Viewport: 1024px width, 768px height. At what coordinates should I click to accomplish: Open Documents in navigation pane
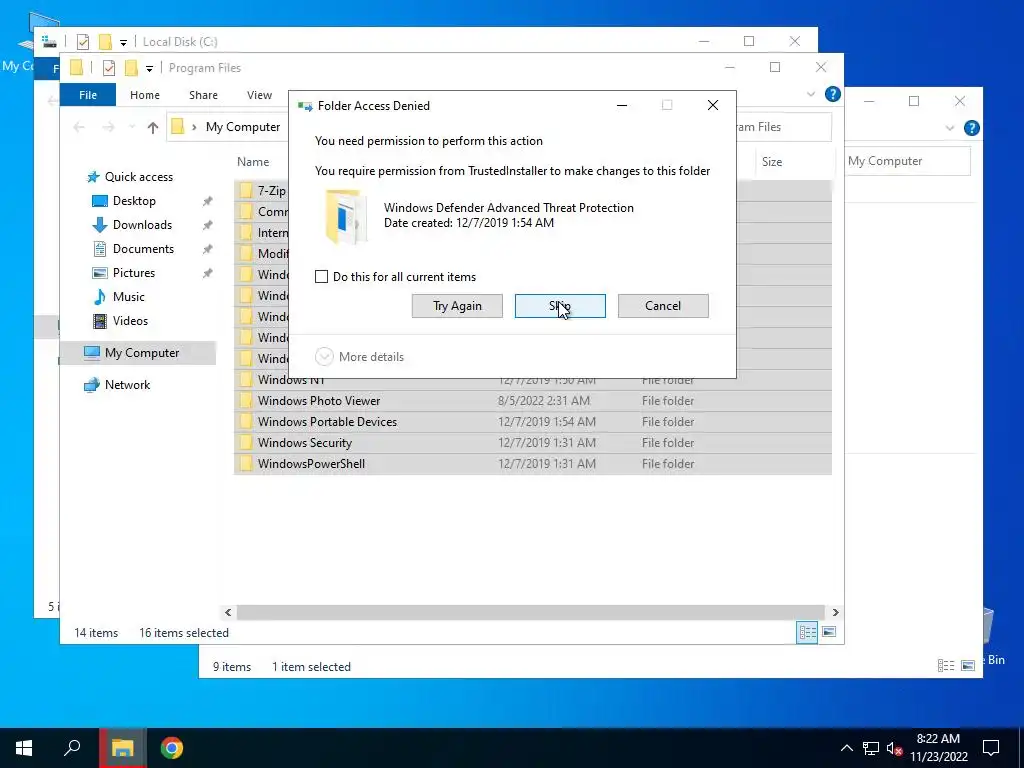143,249
